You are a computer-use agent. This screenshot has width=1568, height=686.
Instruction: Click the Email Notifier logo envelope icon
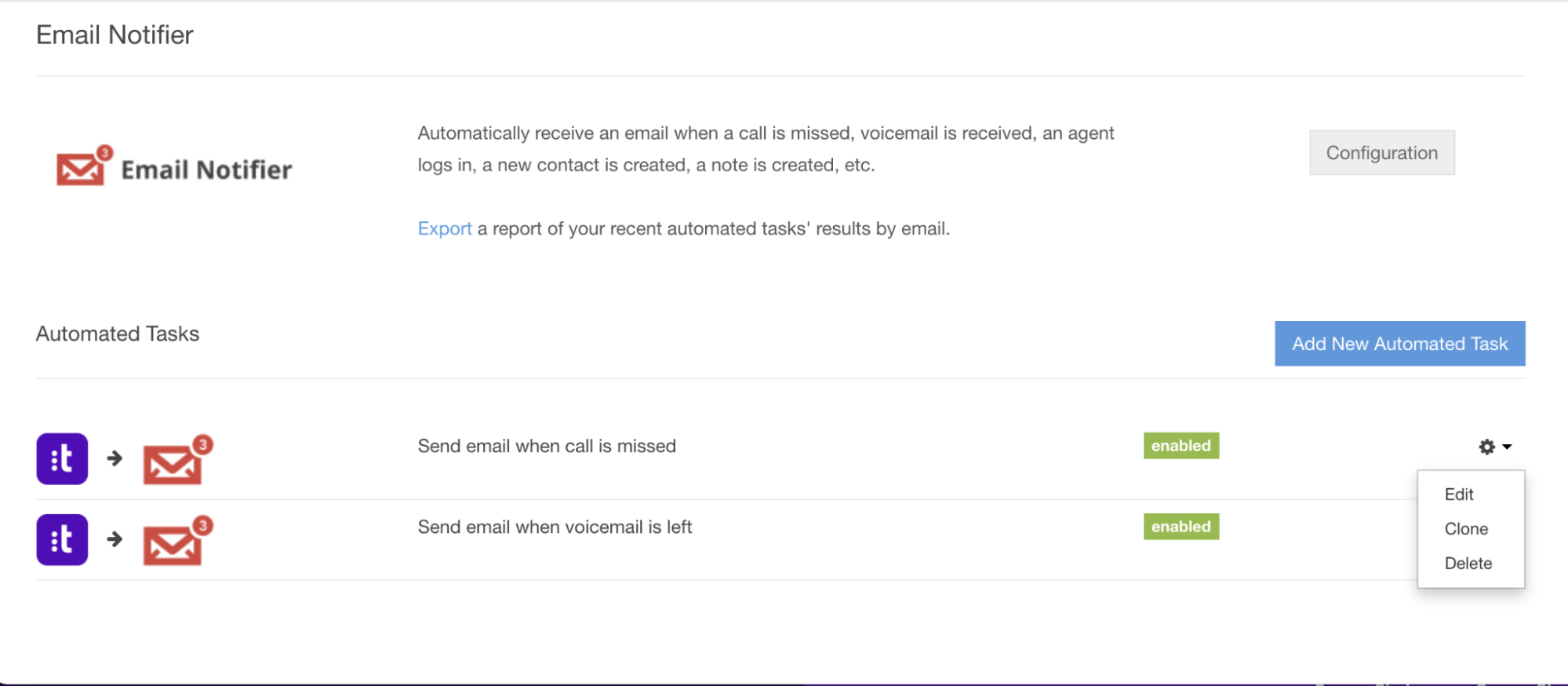pyautogui.click(x=84, y=166)
